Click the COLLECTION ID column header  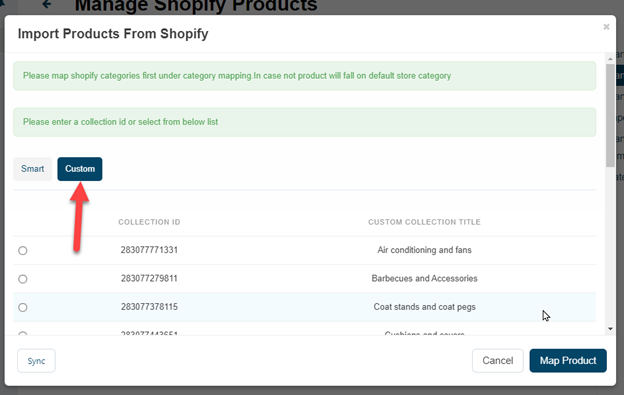tap(149, 222)
